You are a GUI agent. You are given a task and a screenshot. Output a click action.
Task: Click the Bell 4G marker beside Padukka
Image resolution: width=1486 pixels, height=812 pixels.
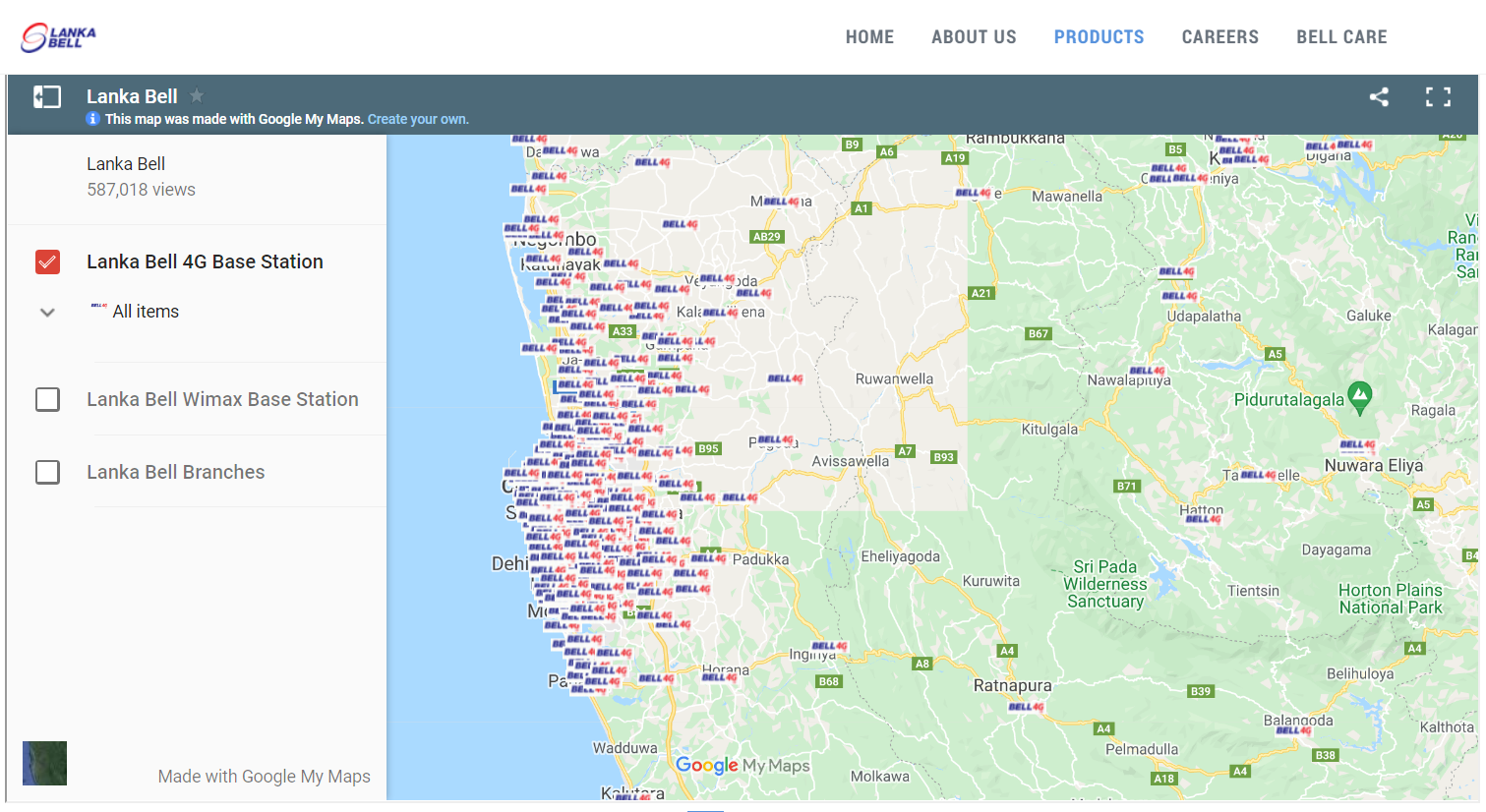pos(708,558)
